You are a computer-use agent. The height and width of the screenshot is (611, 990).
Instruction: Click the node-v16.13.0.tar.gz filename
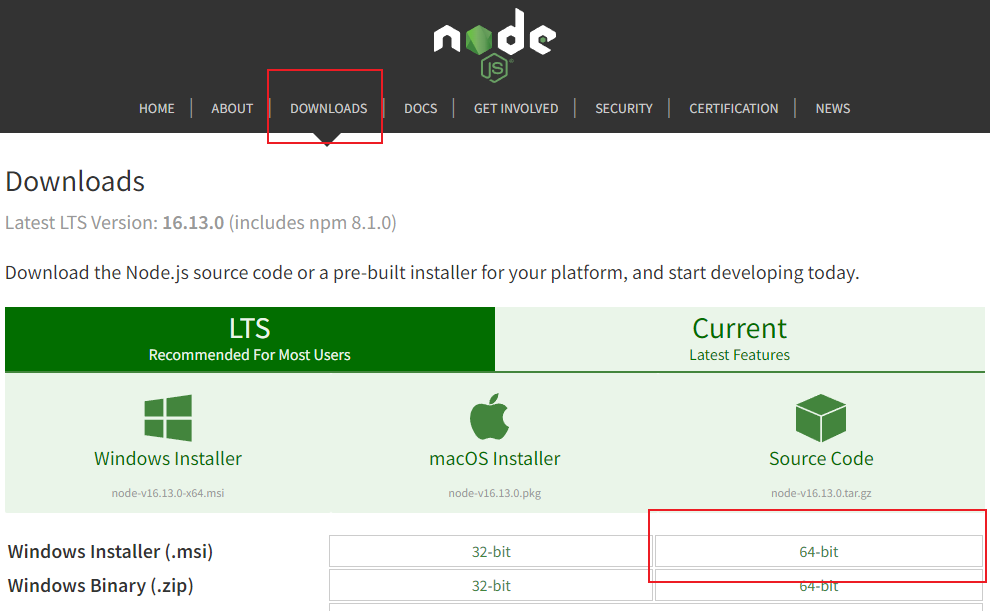tap(821, 493)
